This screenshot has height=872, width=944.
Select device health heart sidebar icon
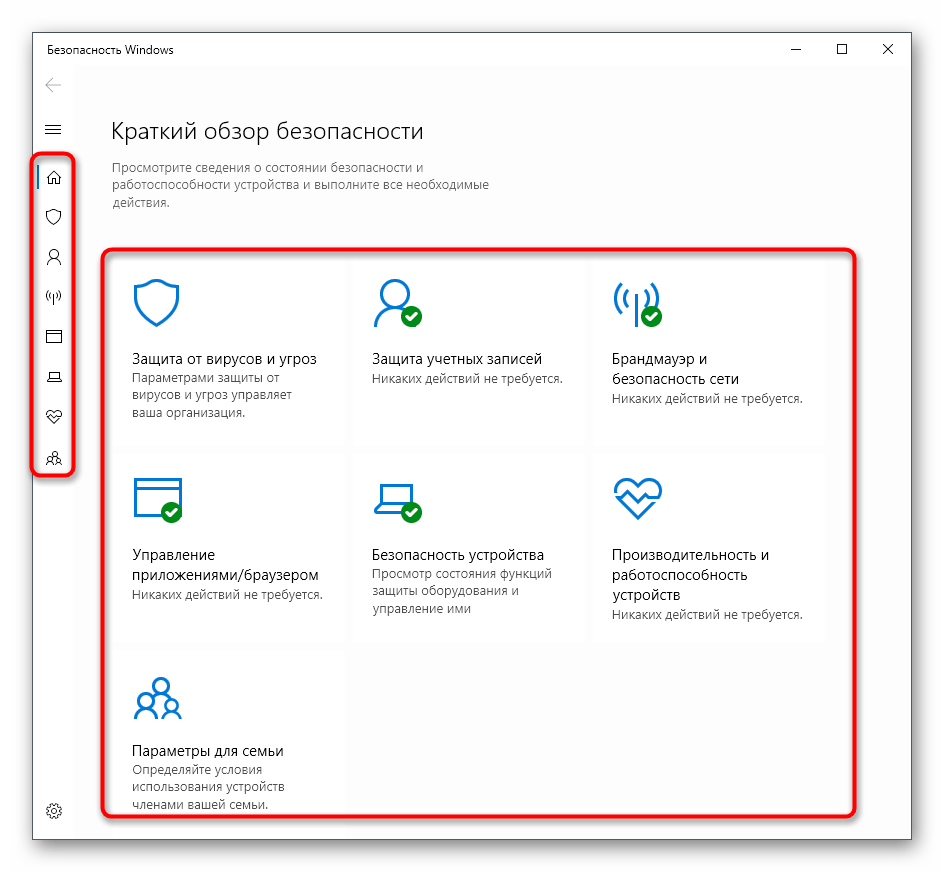point(54,416)
